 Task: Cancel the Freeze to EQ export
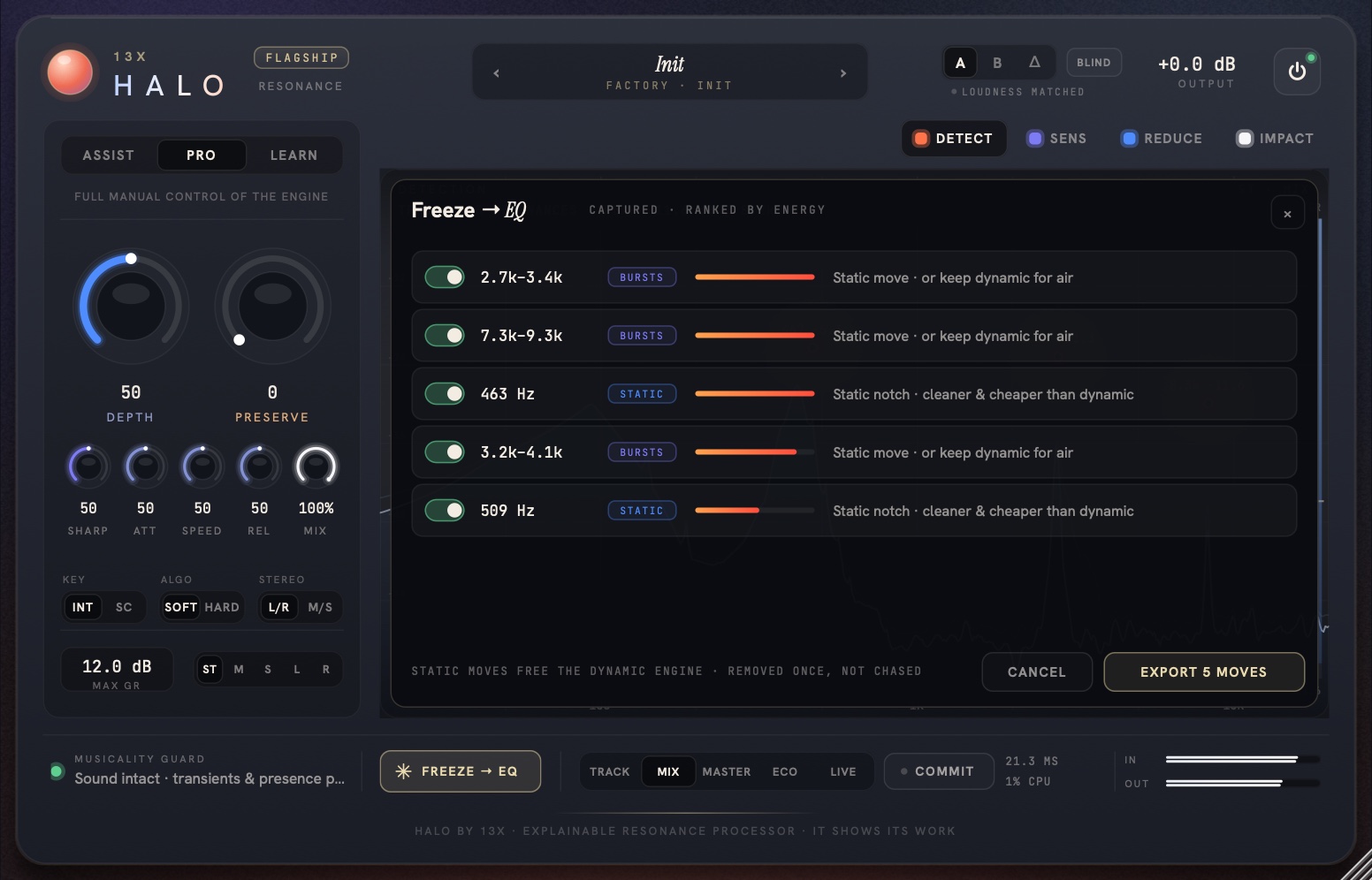tap(1037, 672)
